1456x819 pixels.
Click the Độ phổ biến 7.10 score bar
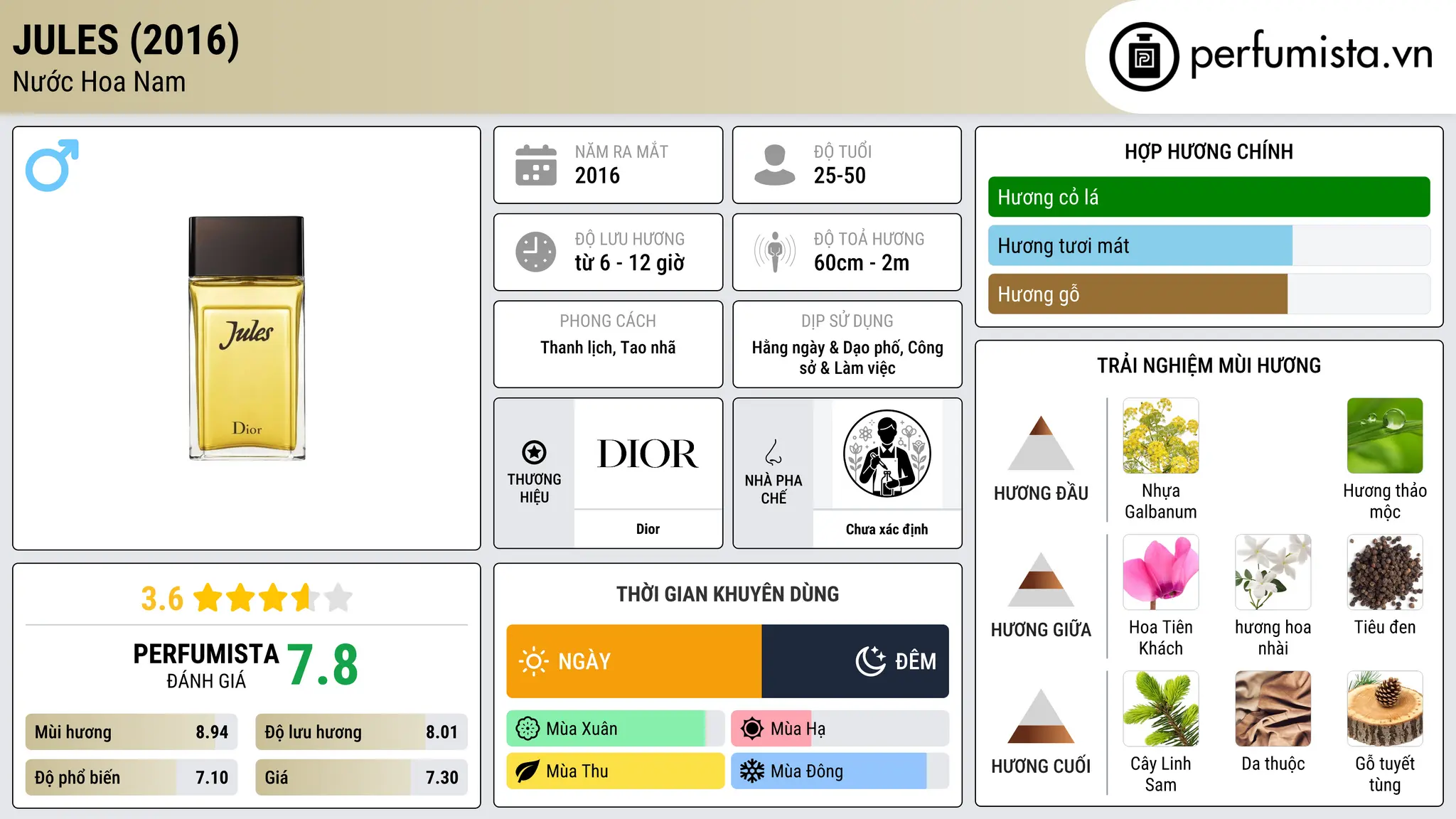[x=132, y=777]
